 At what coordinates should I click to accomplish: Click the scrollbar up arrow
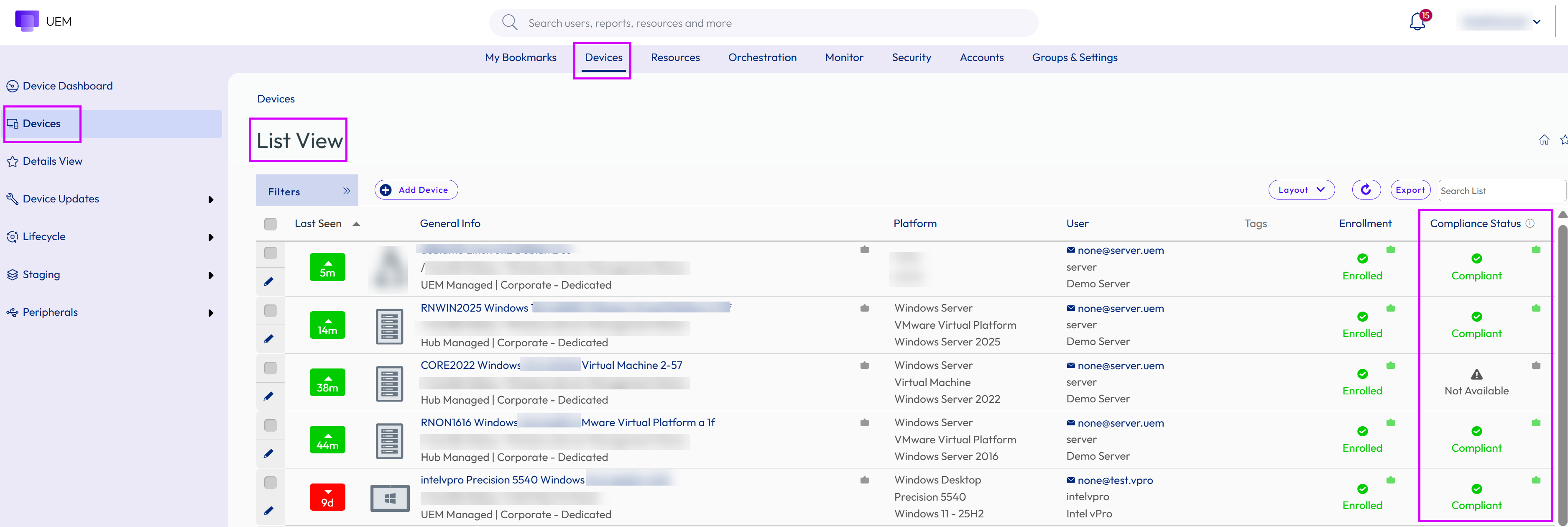[x=1563, y=214]
